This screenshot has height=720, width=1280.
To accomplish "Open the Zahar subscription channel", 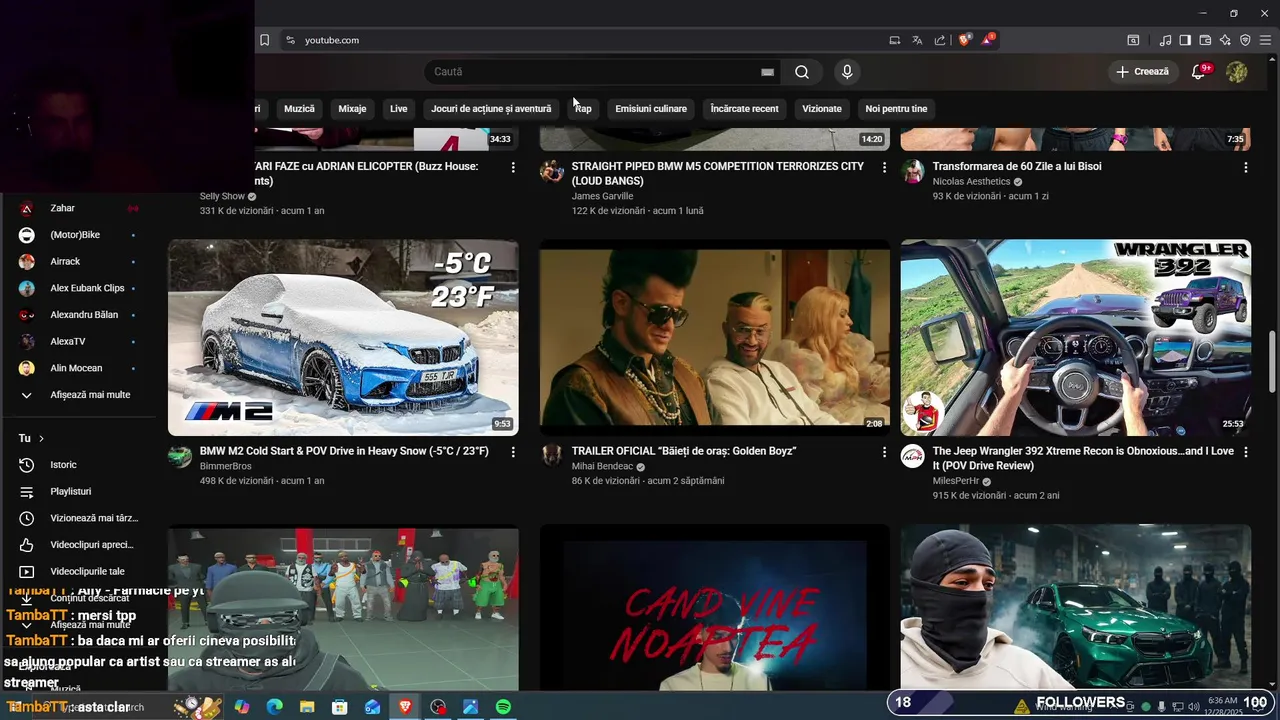I will pos(80,208).
